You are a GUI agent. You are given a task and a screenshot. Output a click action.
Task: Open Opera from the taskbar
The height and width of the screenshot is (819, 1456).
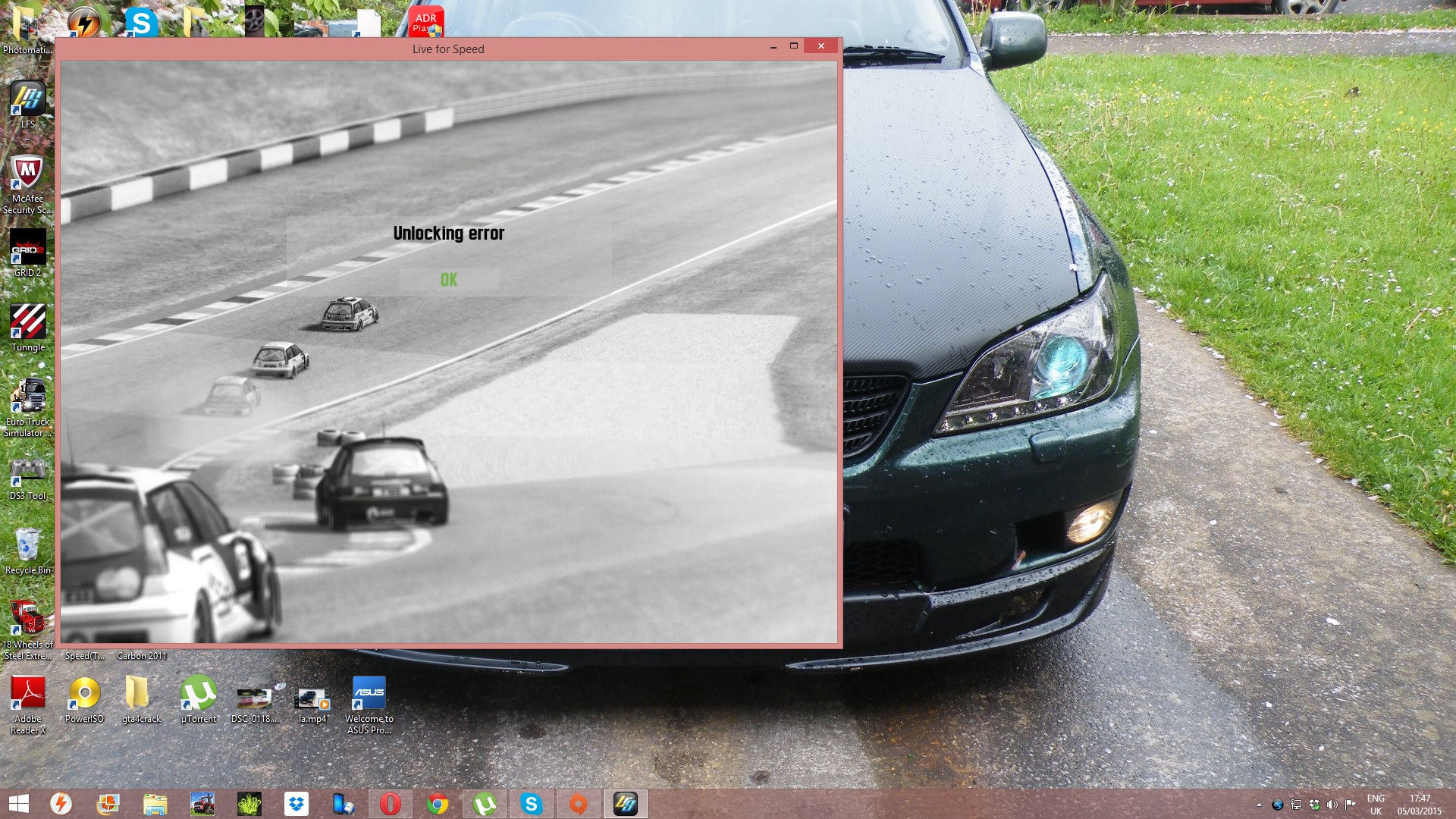[391, 804]
